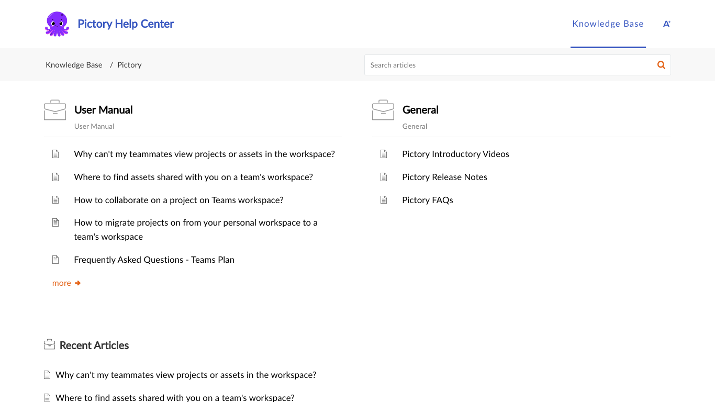The height and width of the screenshot is (402, 715).
Task: Click 'User Manual' subtitle text
Action: click(x=94, y=126)
